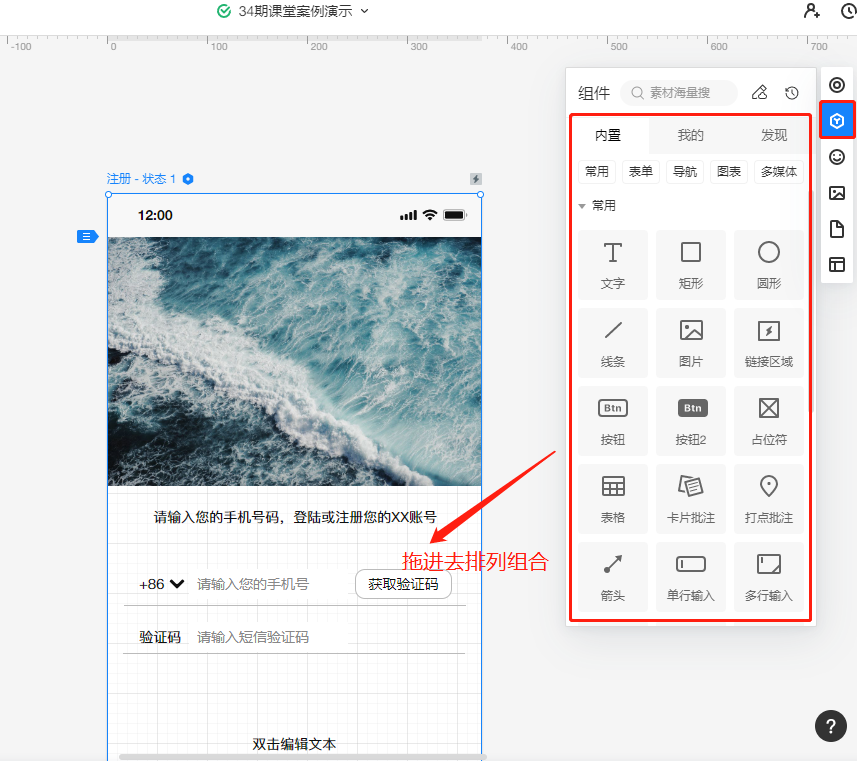Switch to the 内置 tab
The image size is (857, 761).
point(608,135)
